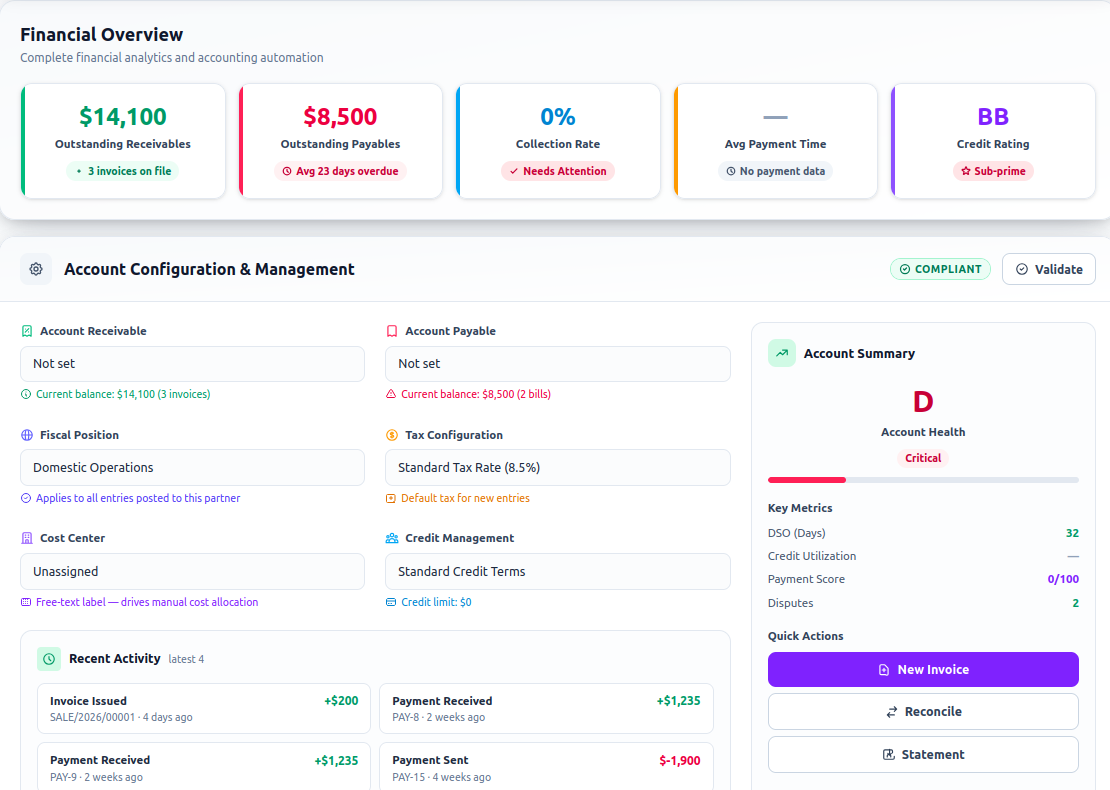Open the Account Receivable selection field
The image size is (1110, 790).
point(193,364)
